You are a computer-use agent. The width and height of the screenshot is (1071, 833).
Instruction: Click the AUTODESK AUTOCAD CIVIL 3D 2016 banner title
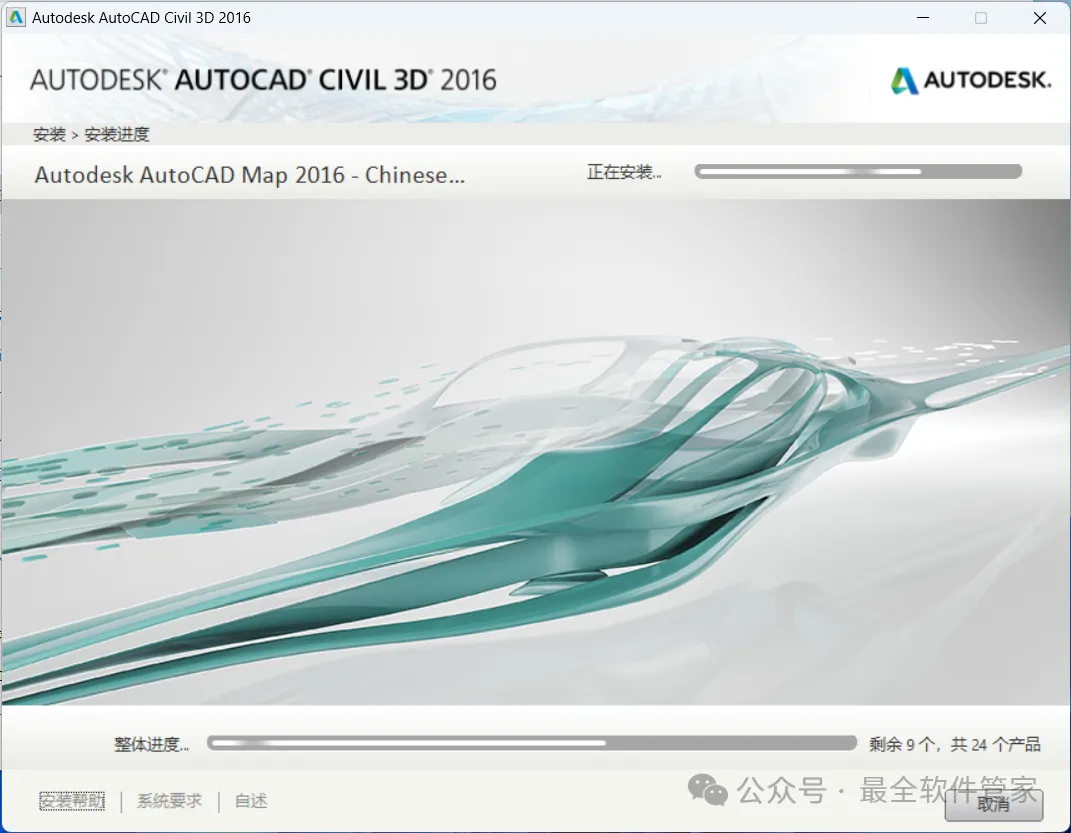pos(263,81)
